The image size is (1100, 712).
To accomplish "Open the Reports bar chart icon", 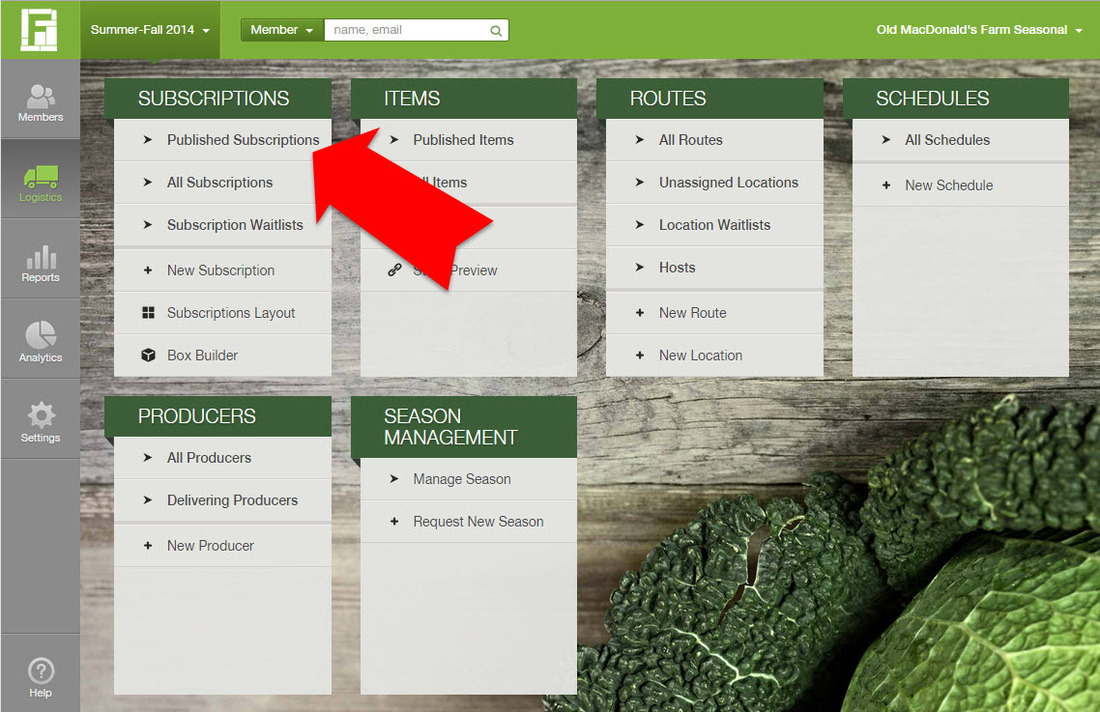I will 41,257.
